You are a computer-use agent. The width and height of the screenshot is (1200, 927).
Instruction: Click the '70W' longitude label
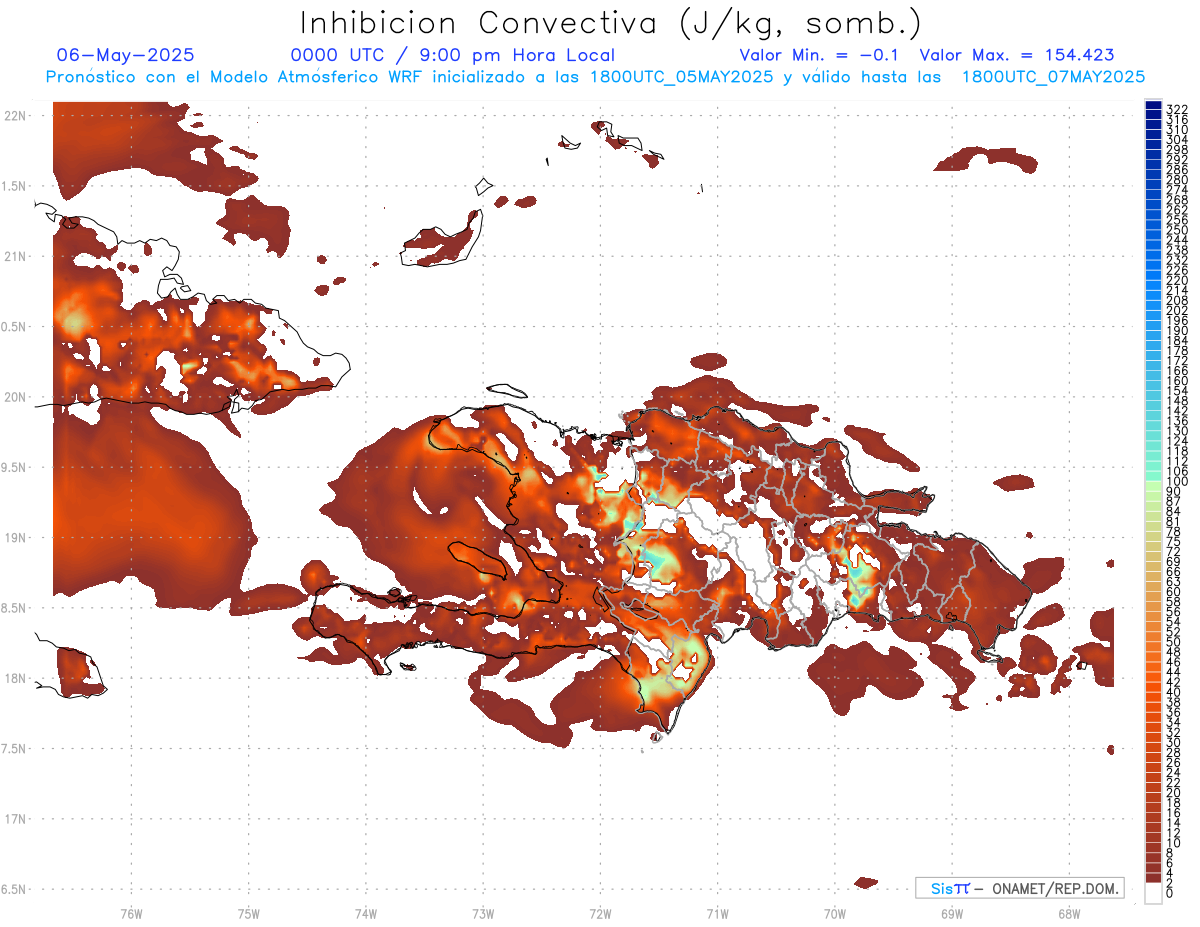835,912
